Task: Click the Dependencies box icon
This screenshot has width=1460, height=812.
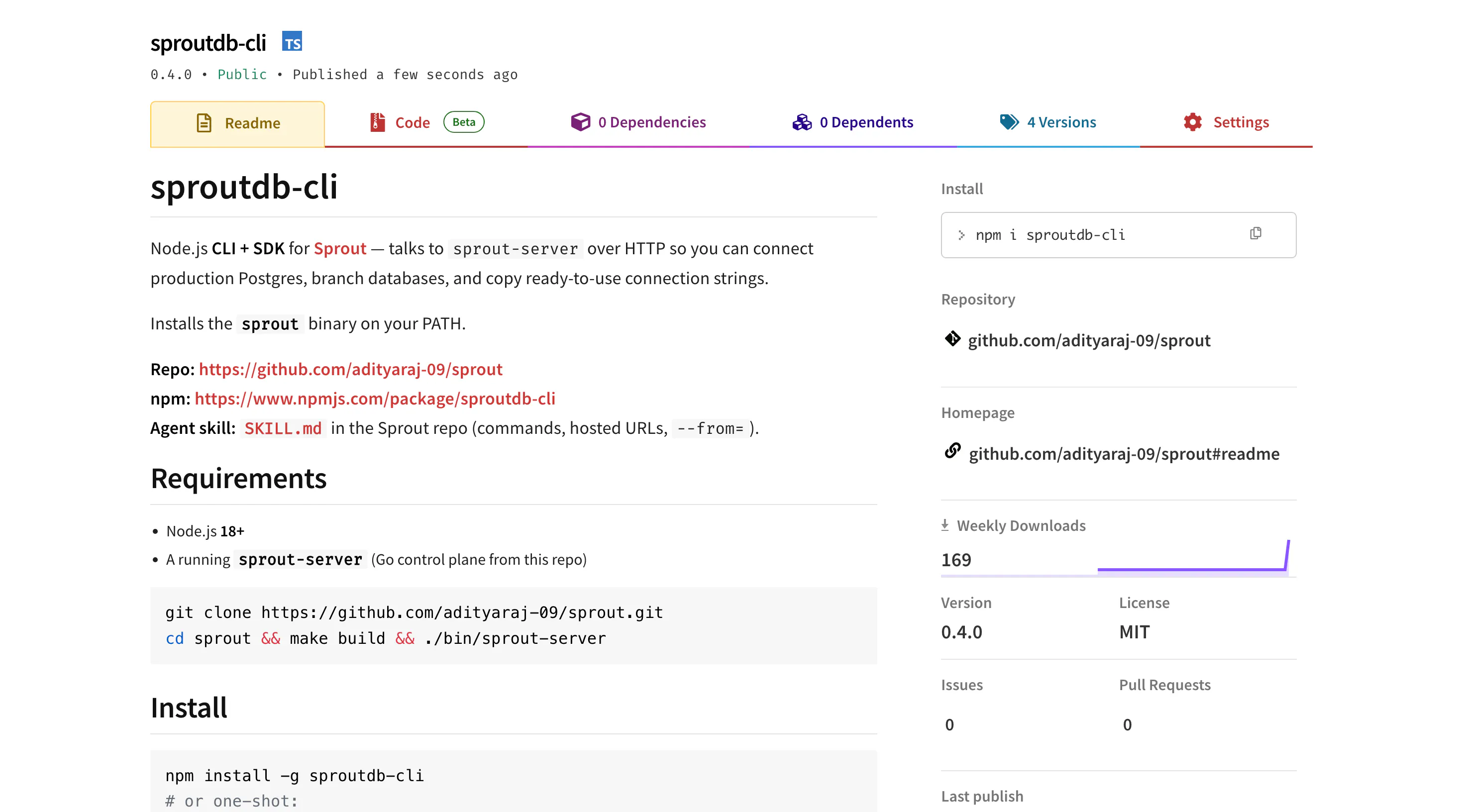Action: click(x=580, y=122)
